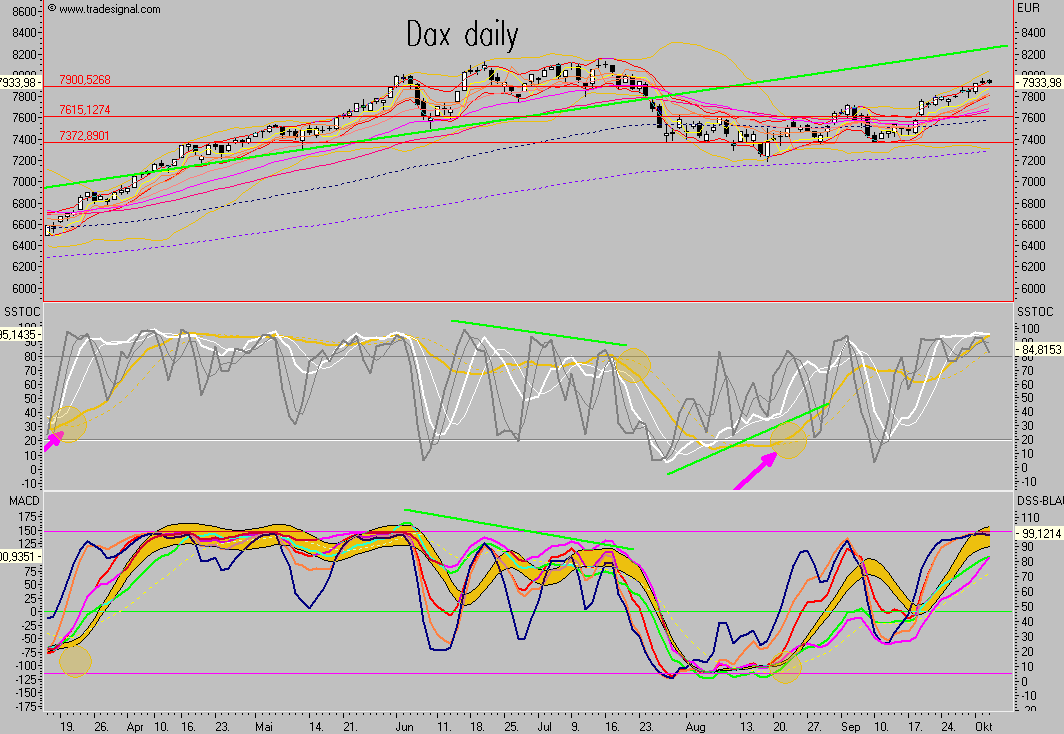Select the 7900,5268 red level label
This screenshot has height=734, width=1064.
[82, 79]
